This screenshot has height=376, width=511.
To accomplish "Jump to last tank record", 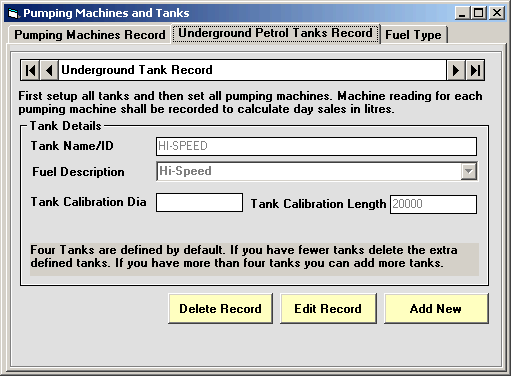I will pos(475,70).
